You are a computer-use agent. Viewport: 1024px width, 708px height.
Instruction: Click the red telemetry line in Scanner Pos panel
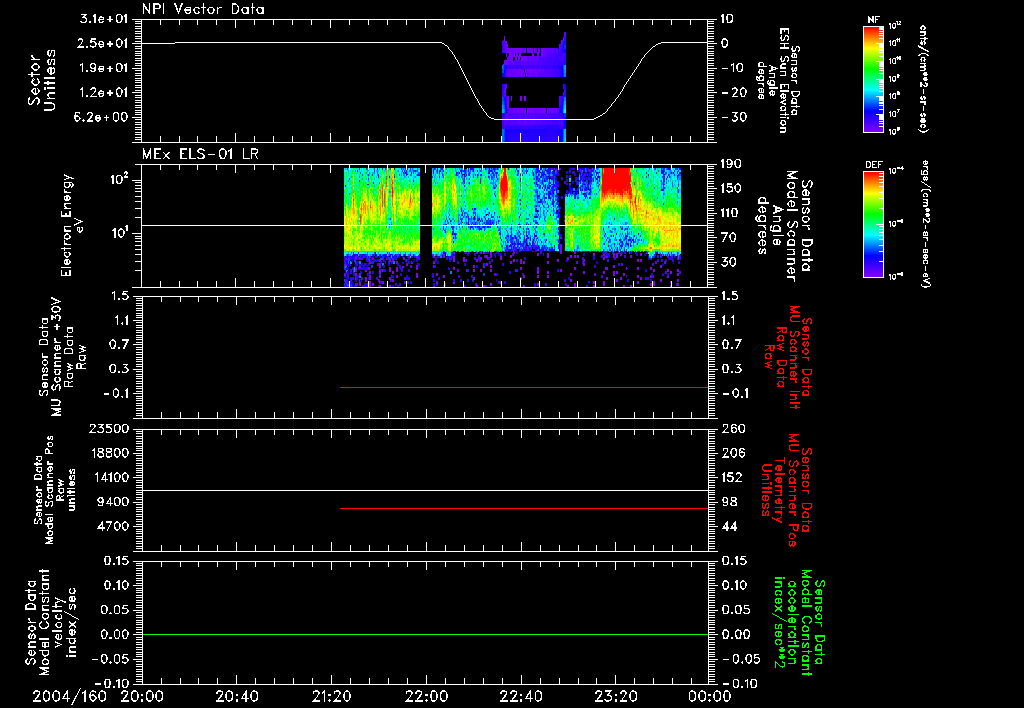pyautogui.click(x=524, y=508)
